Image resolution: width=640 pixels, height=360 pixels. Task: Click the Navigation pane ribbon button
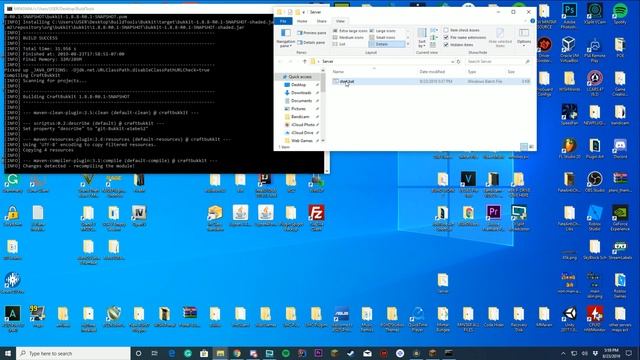[286, 38]
